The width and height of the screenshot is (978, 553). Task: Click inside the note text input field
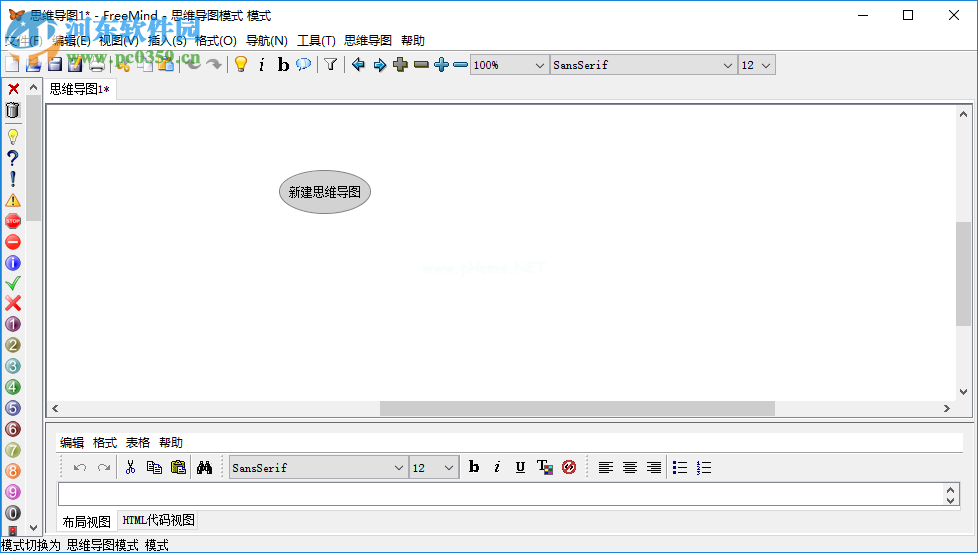click(x=501, y=494)
